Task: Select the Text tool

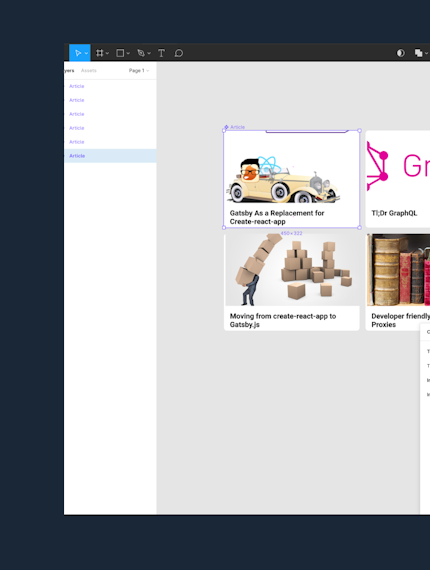Action: tap(161, 53)
